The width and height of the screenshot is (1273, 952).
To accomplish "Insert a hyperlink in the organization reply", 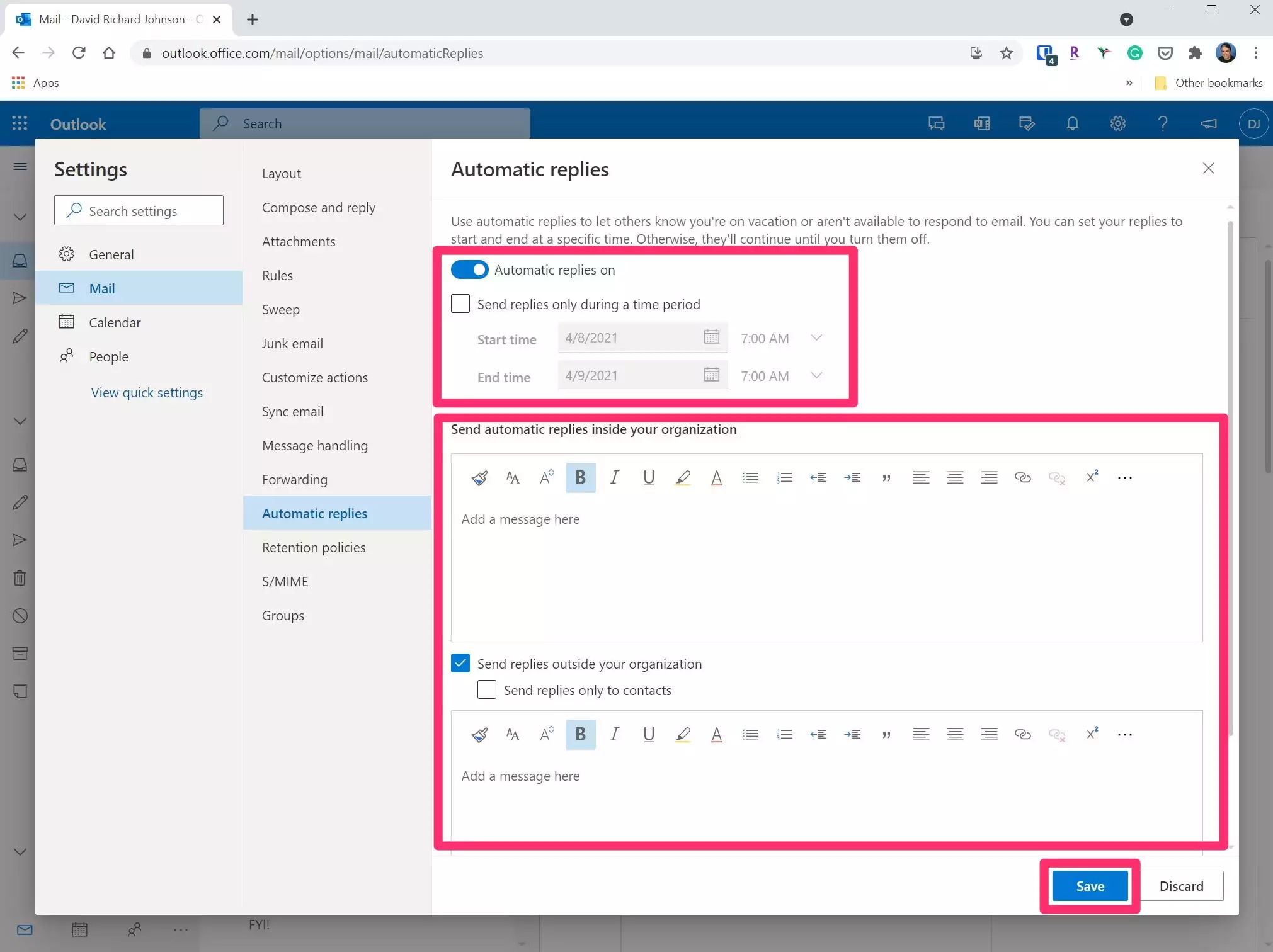I will tap(1023, 477).
